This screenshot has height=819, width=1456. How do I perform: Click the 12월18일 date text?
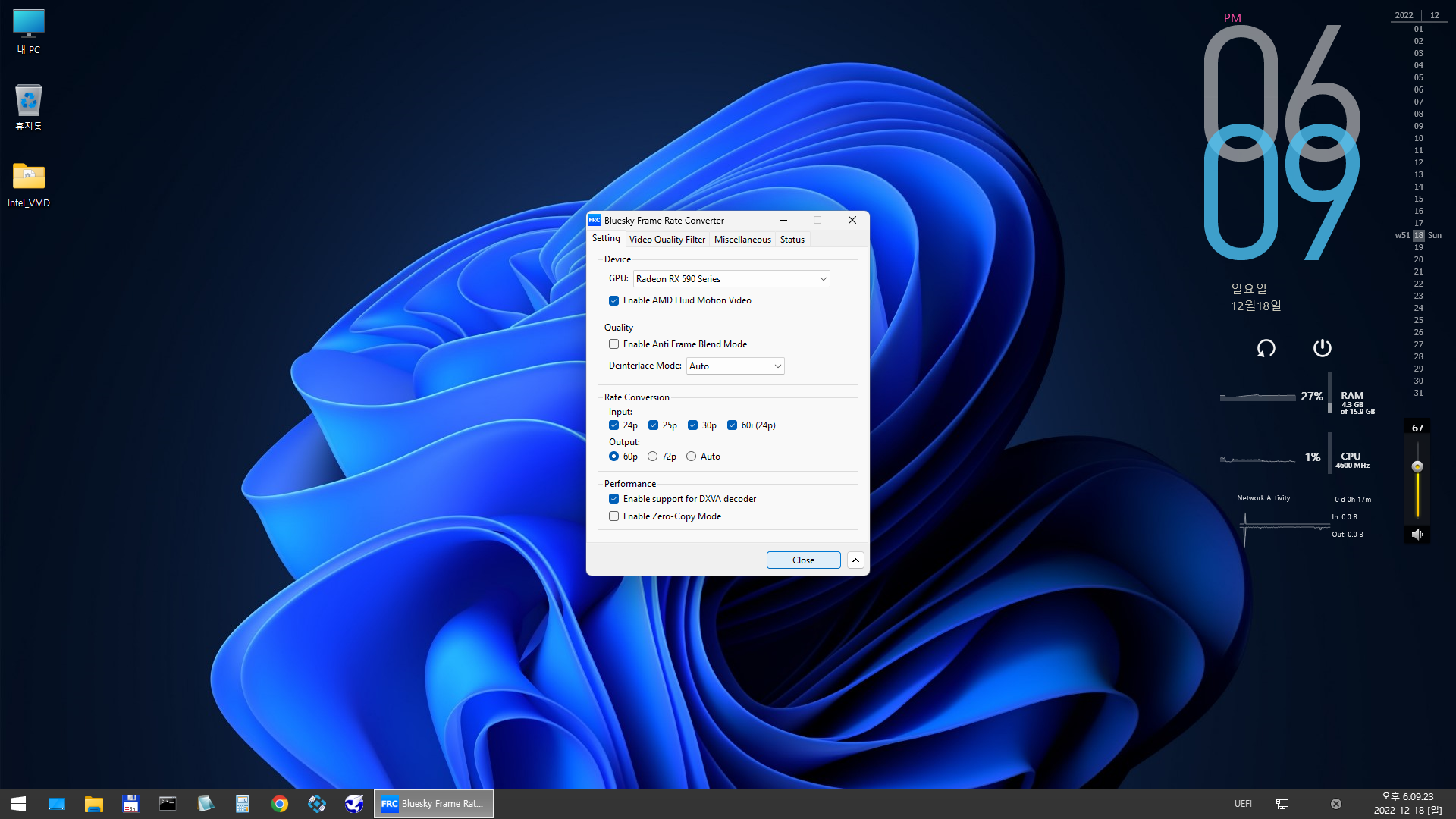point(1256,306)
